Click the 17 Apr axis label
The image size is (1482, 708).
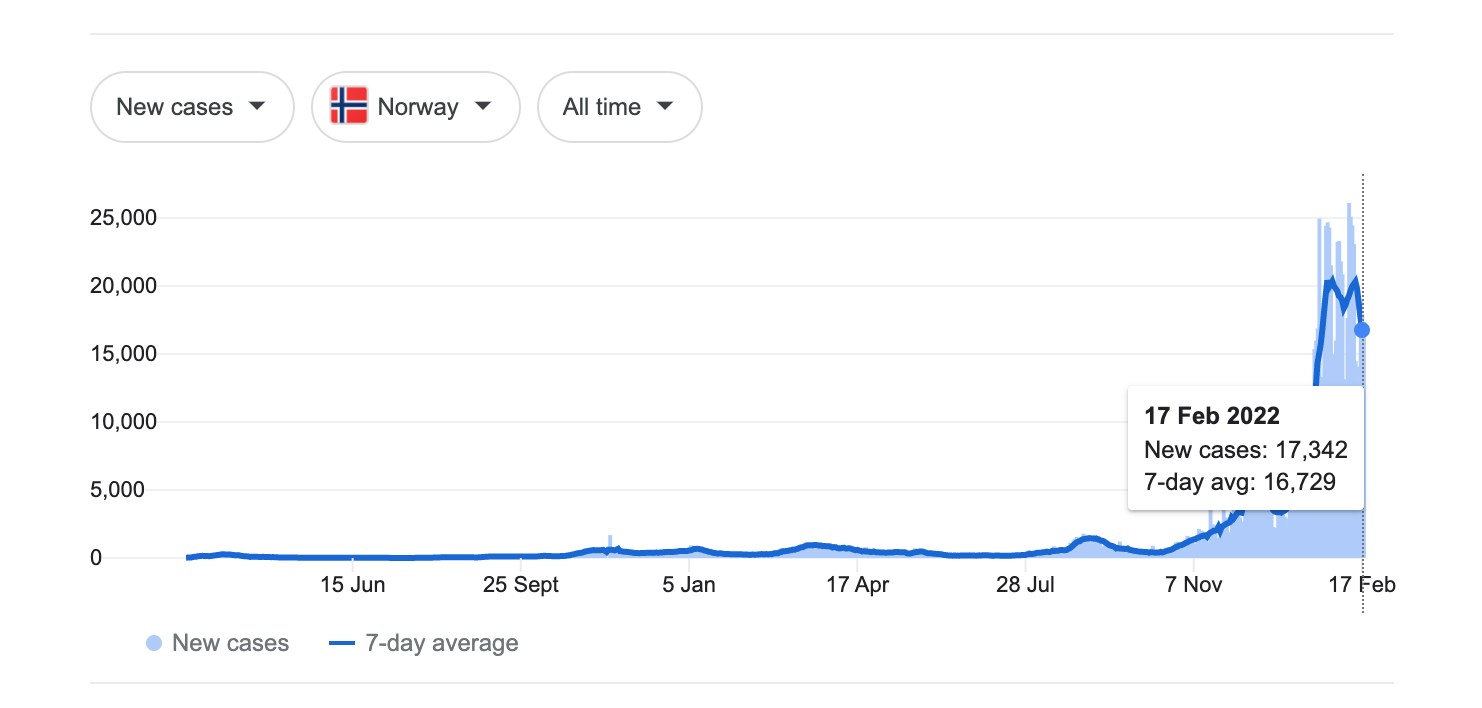click(857, 586)
